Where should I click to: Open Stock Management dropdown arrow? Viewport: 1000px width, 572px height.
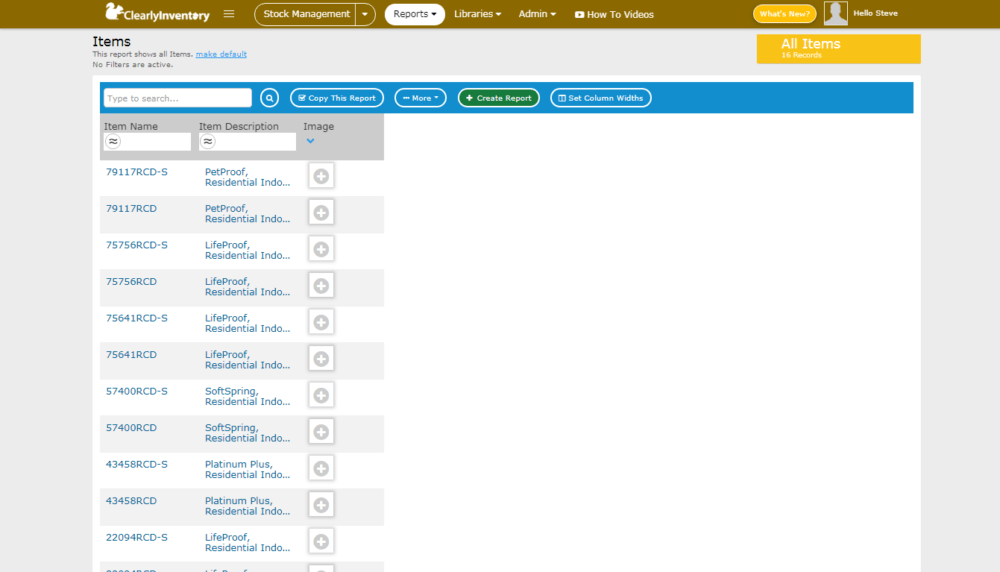click(365, 14)
